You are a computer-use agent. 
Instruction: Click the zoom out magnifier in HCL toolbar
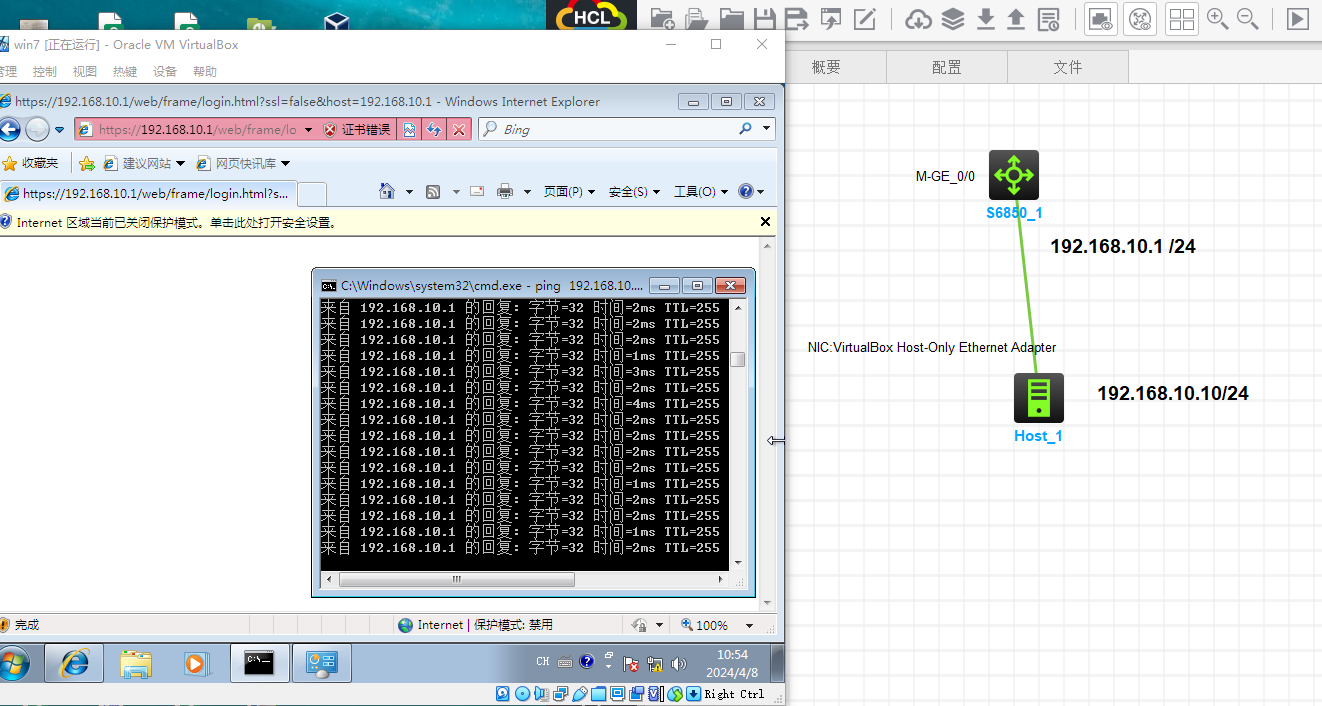click(x=1247, y=18)
